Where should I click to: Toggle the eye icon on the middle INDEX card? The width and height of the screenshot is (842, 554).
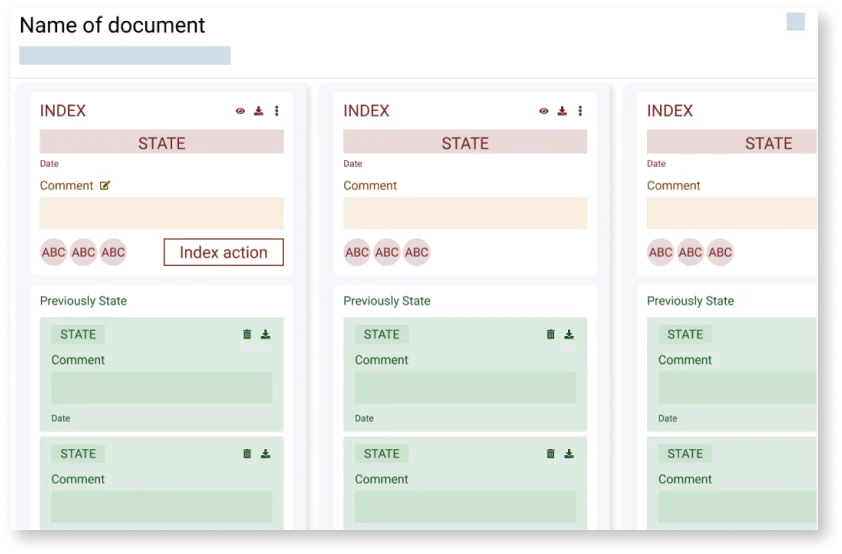543,111
